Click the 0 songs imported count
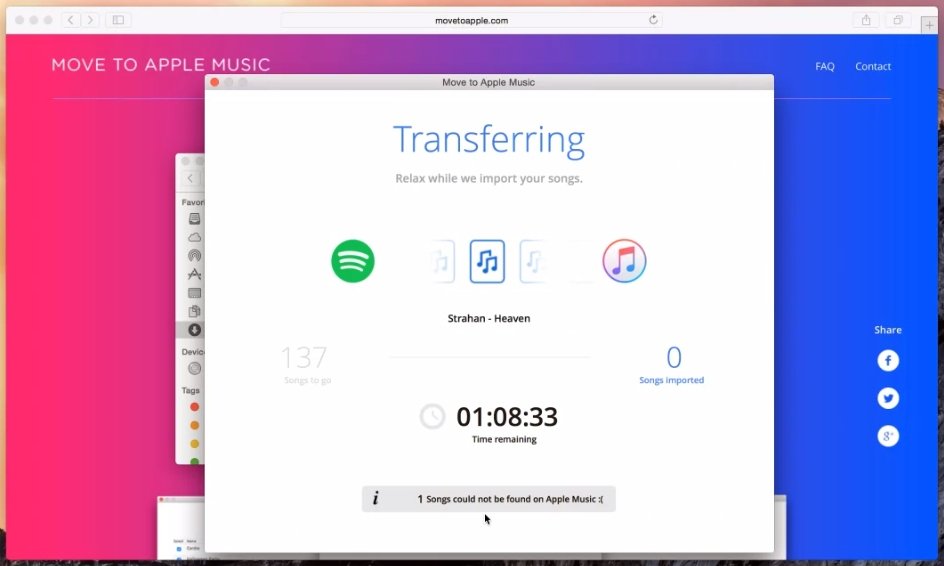Screen dimensions: 944x566 pos(674,358)
